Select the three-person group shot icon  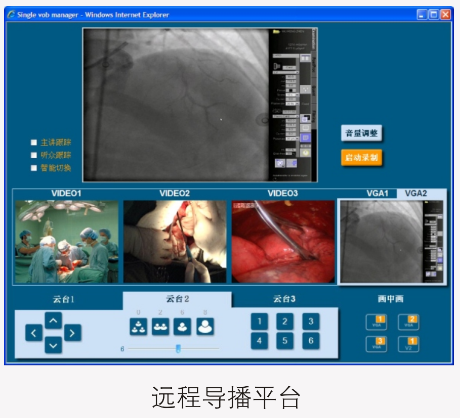click(138, 327)
